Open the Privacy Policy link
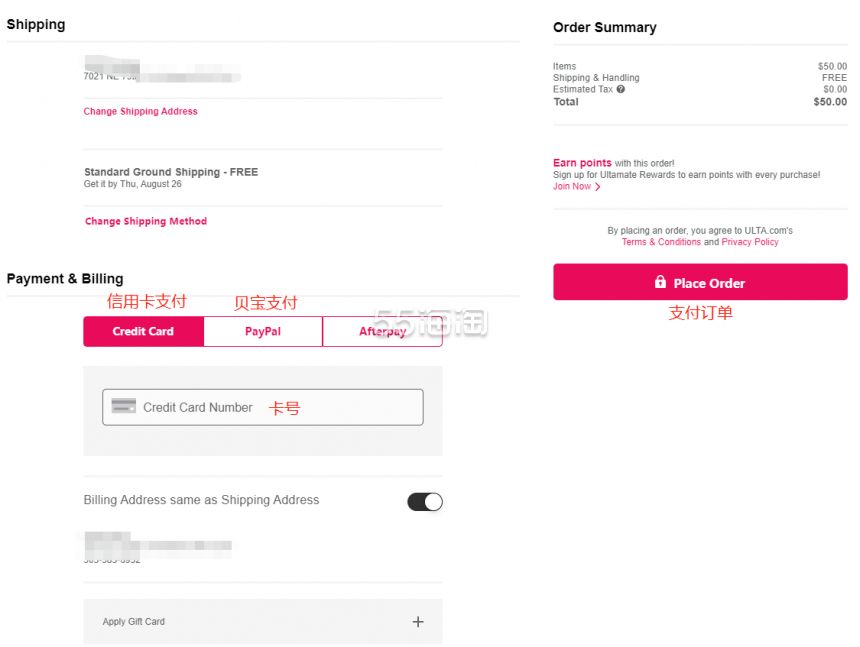The image size is (860, 647). [x=750, y=242]
